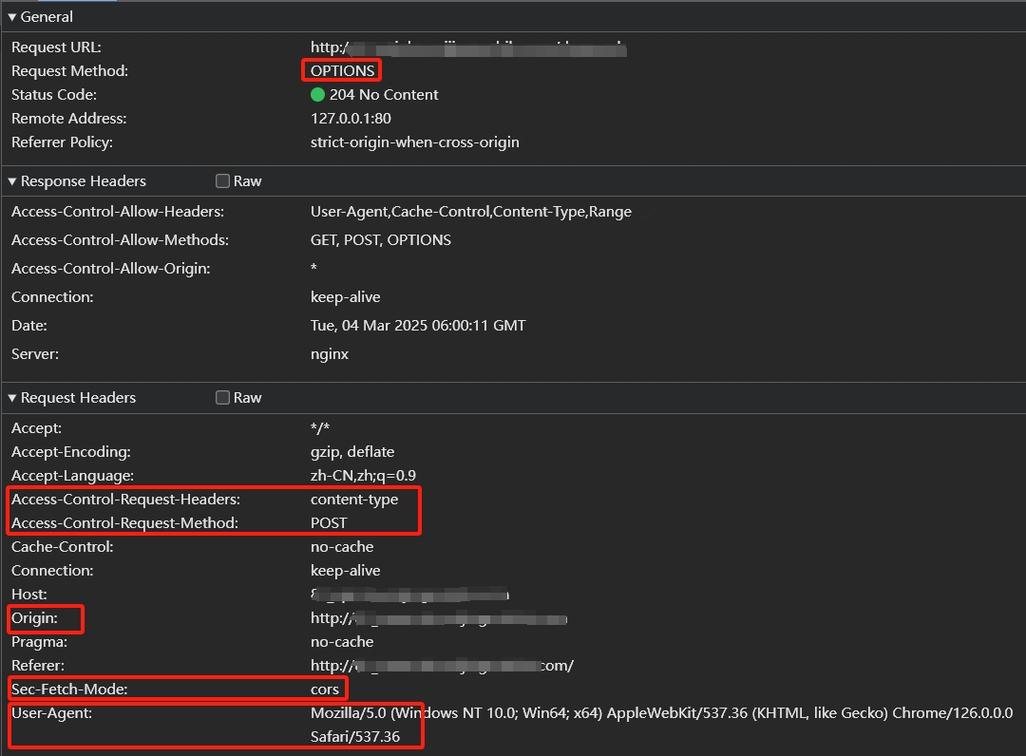The width and height of the screenshot is (1026, 756).
Task: Collapse the Response Headers section
Action: (12, 181)
